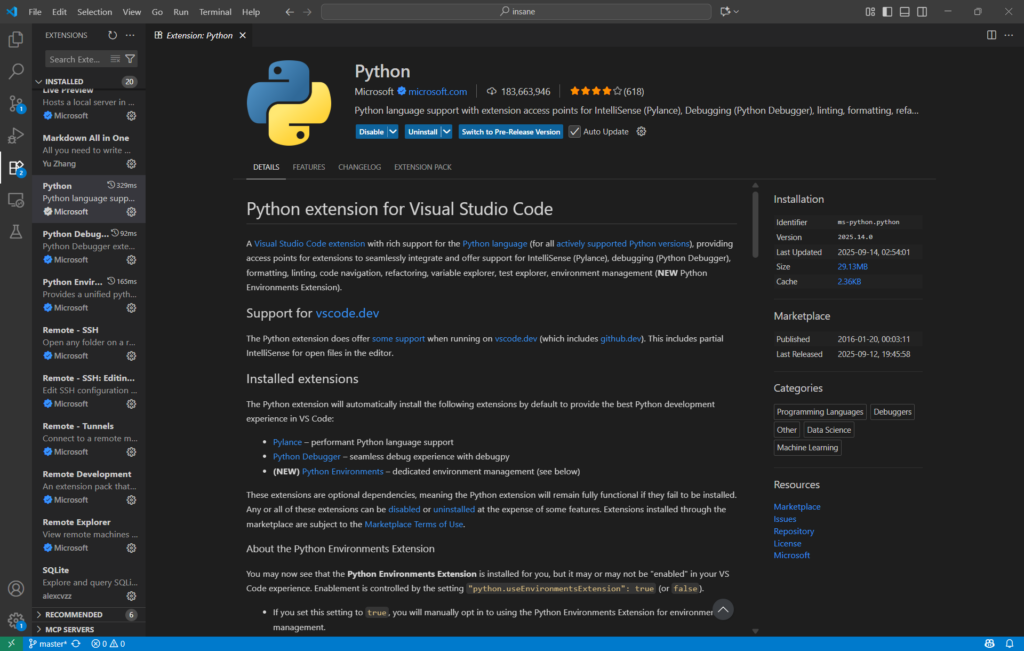Open the Run and Debug view
Image resolution: width=1024 pixels, height=651 pixels.
point(16,135)
